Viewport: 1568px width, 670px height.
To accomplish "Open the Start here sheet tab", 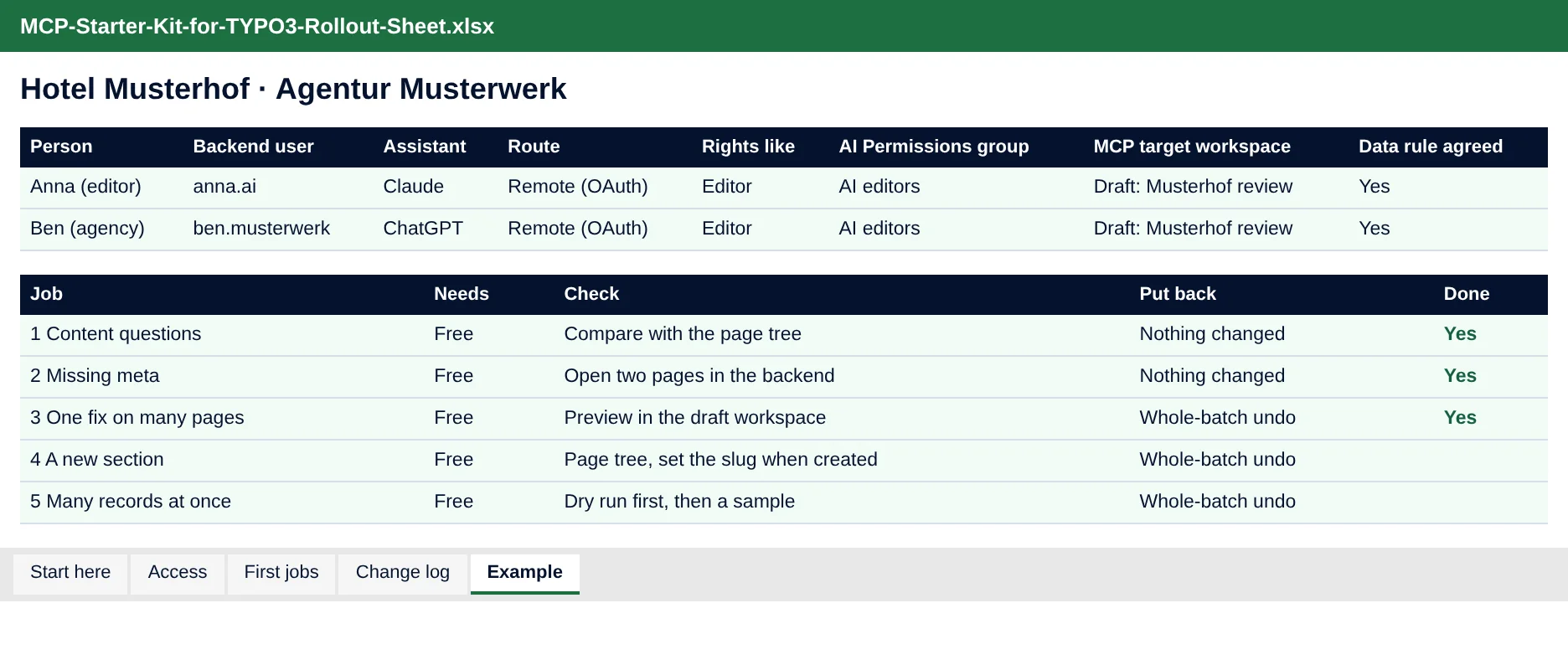I will pos(70,573).
